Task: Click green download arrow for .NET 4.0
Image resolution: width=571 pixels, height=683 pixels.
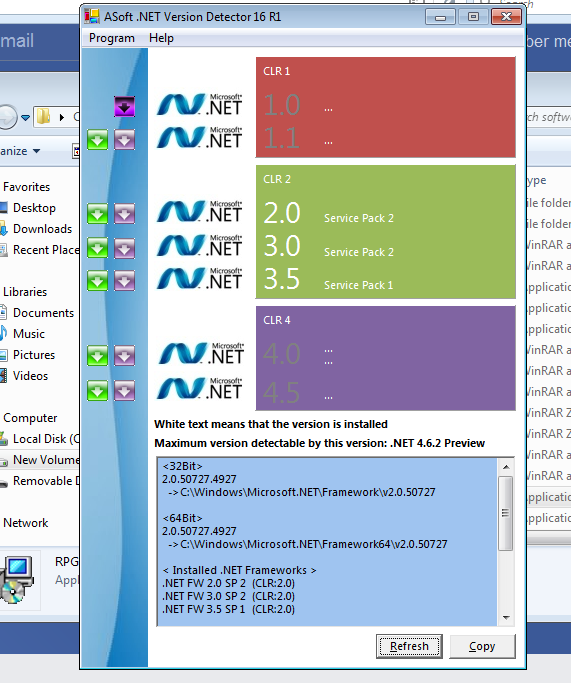Action: (98, 356)
